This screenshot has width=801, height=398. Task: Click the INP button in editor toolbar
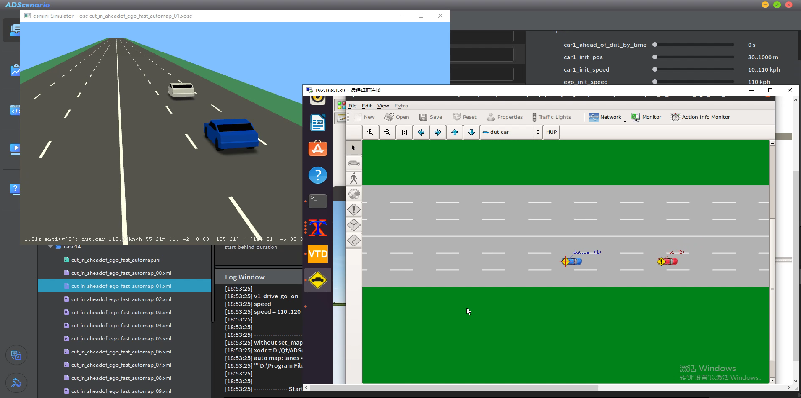[552, 132]
